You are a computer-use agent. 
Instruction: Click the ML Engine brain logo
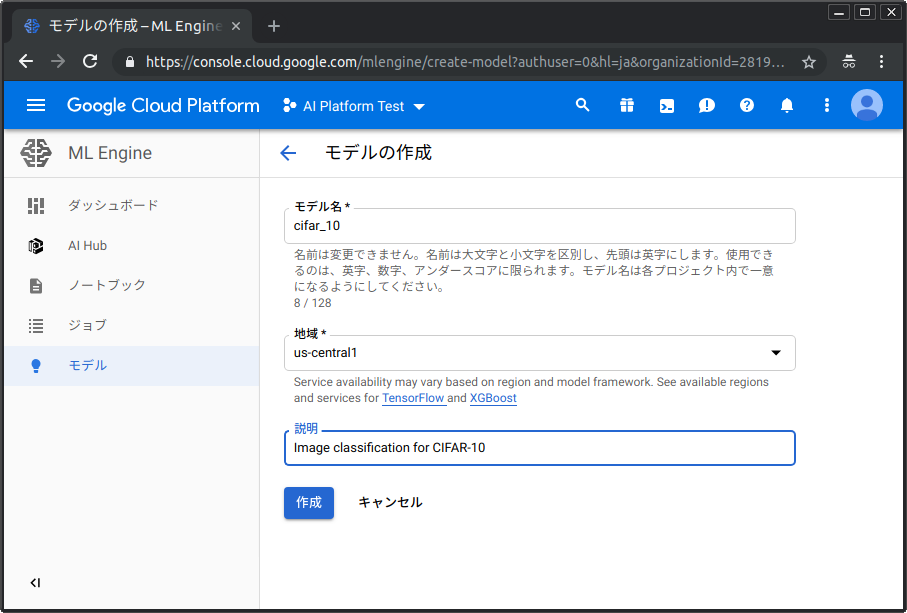36,153
